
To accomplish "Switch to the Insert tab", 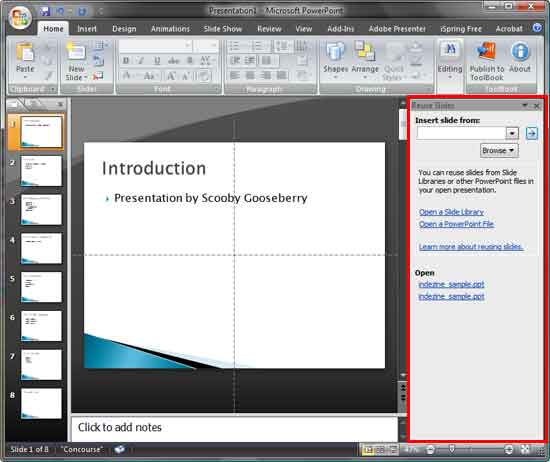I will pyautogui.click(x=87, y=29).
